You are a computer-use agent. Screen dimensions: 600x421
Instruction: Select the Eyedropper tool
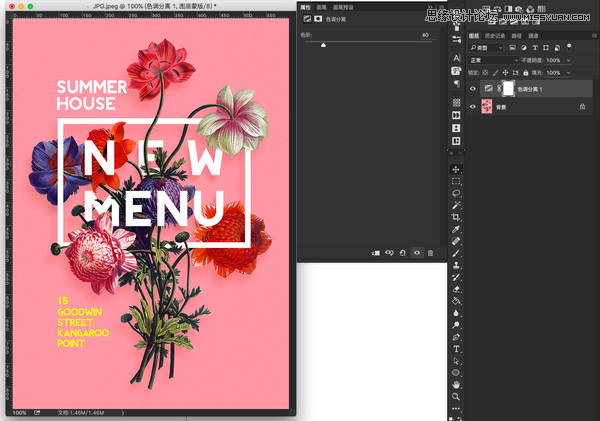pyautogui.click(x=456, y=229)
